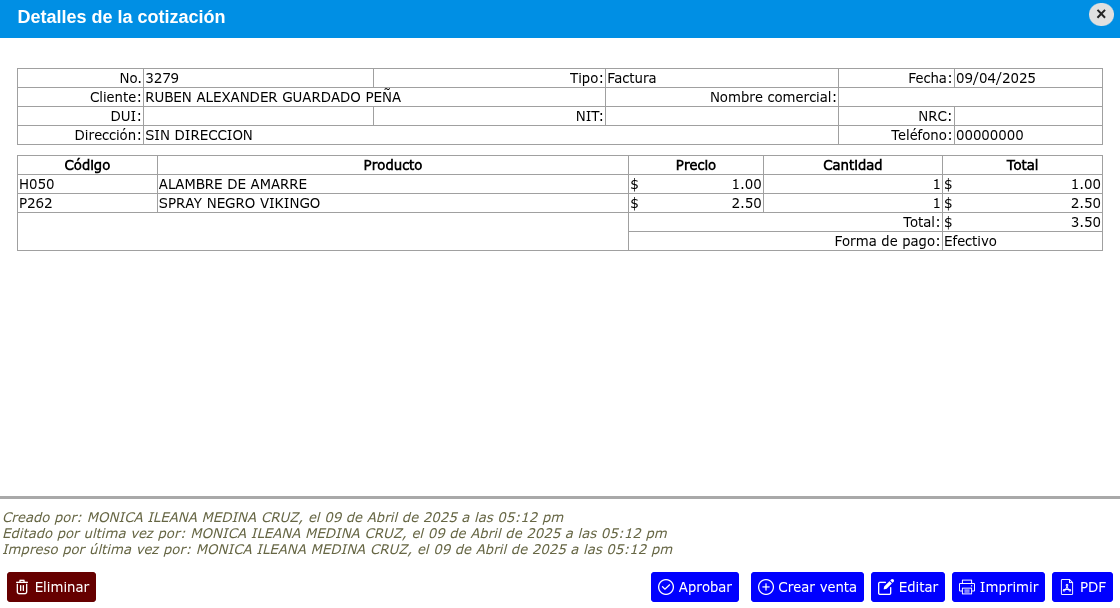Click the phone number 00000000
This screenshot has width=1120, height=608.
click(989, 135)
